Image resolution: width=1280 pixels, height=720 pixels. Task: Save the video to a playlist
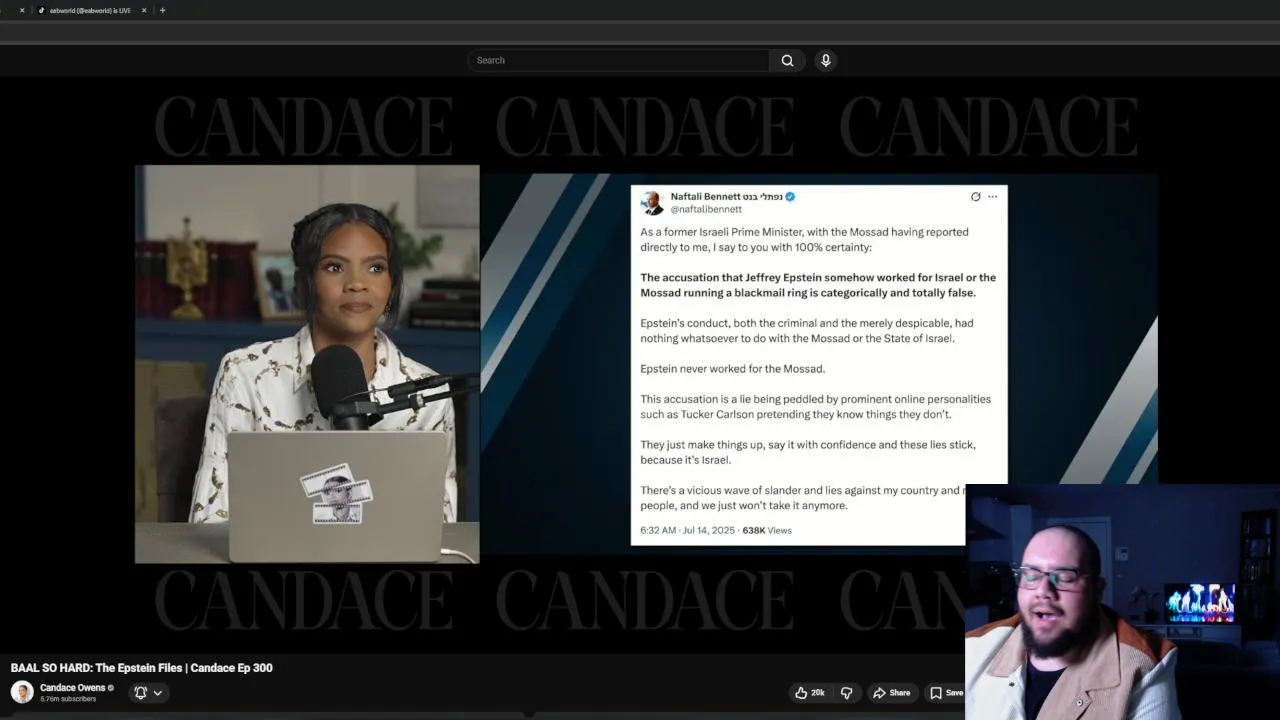click(x=946, y=692)
